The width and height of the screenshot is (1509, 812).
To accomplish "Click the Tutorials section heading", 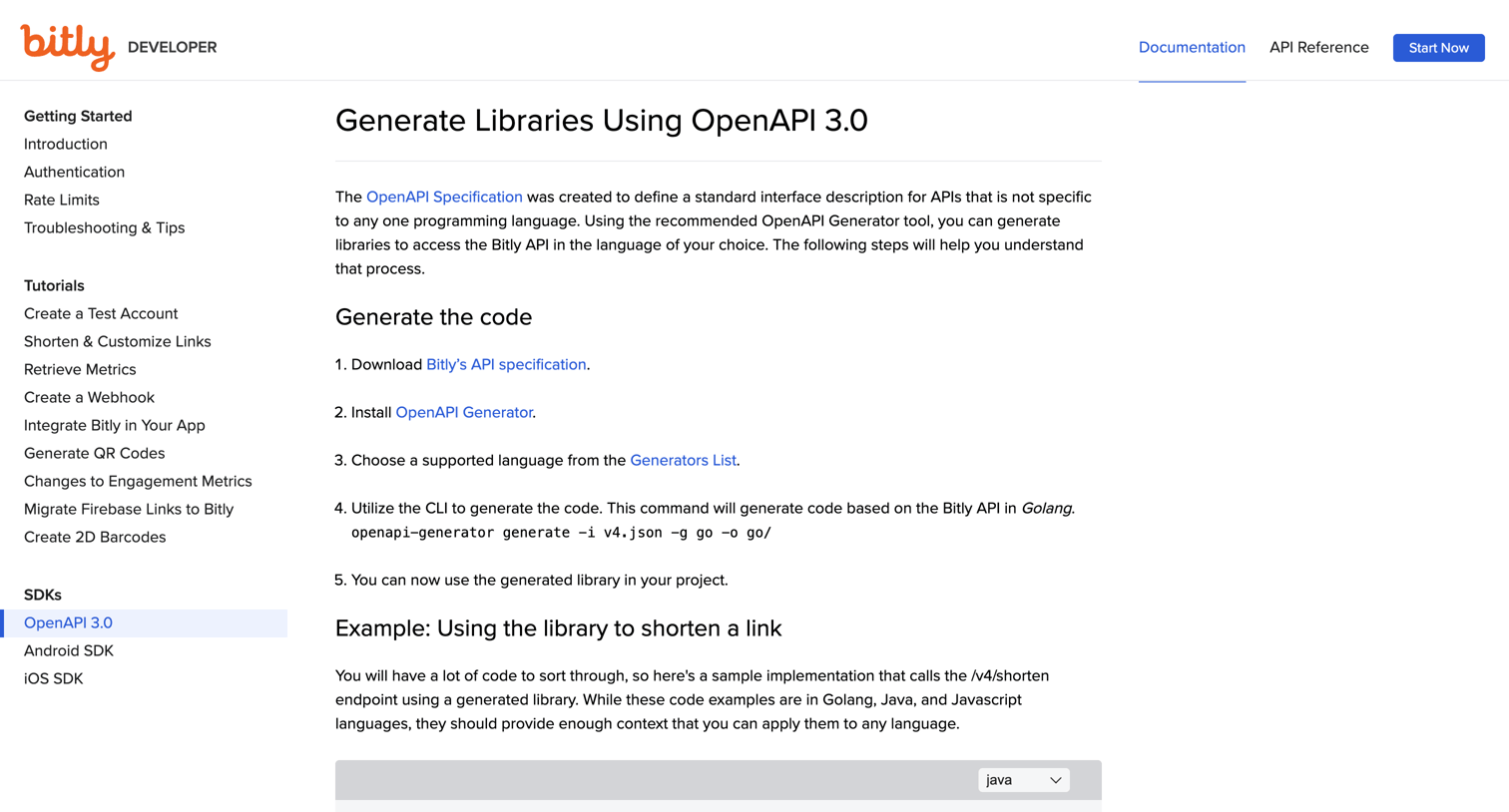I will [54, 285].
